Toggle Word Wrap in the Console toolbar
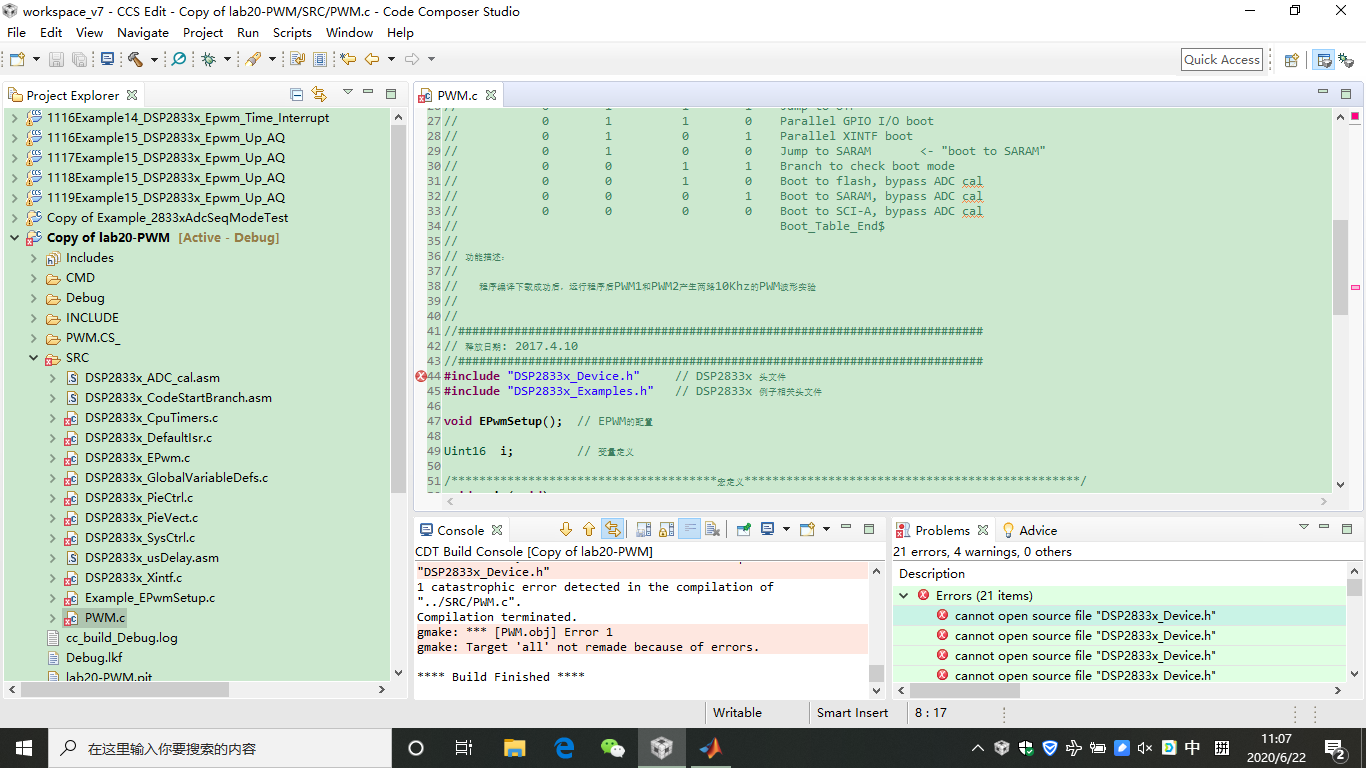 click(689, 530)
